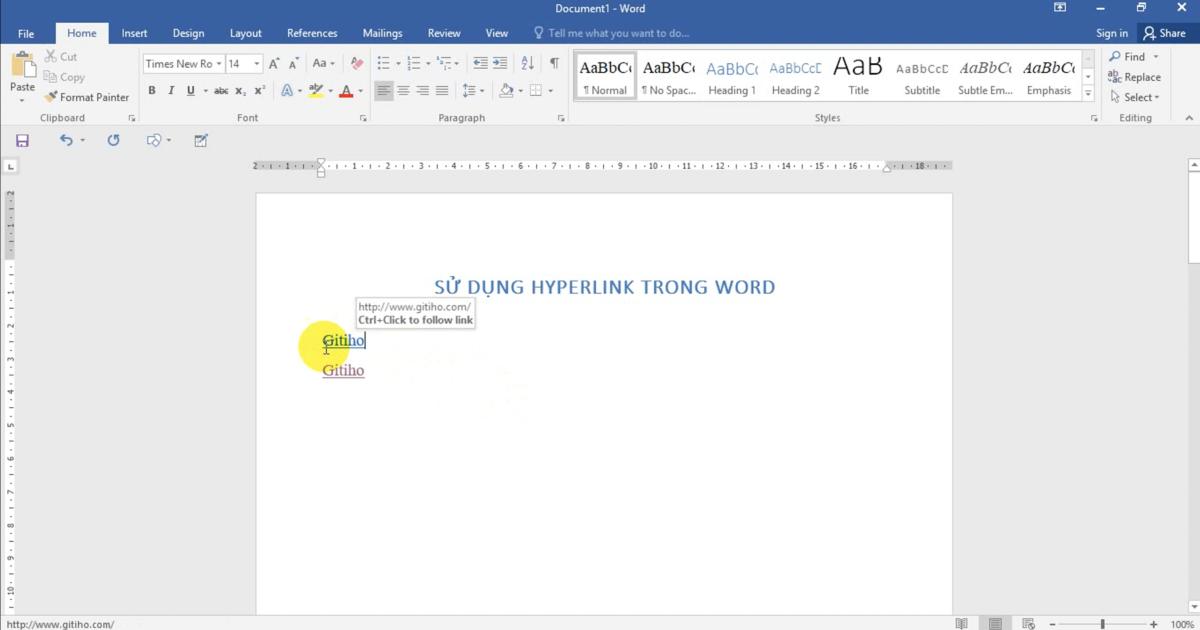Viewport: 1200px width, 630px height.
Task: Toggle Show/Hide paragraph marks
Action: [554, 63]
